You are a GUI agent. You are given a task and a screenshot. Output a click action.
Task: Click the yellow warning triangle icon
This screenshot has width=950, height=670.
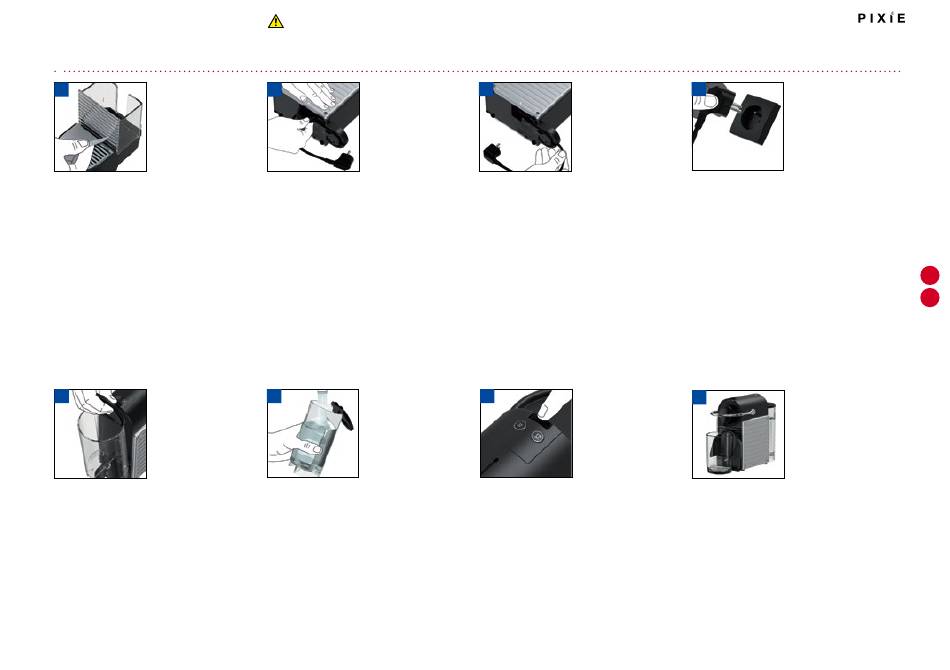(x=276, y=22)
